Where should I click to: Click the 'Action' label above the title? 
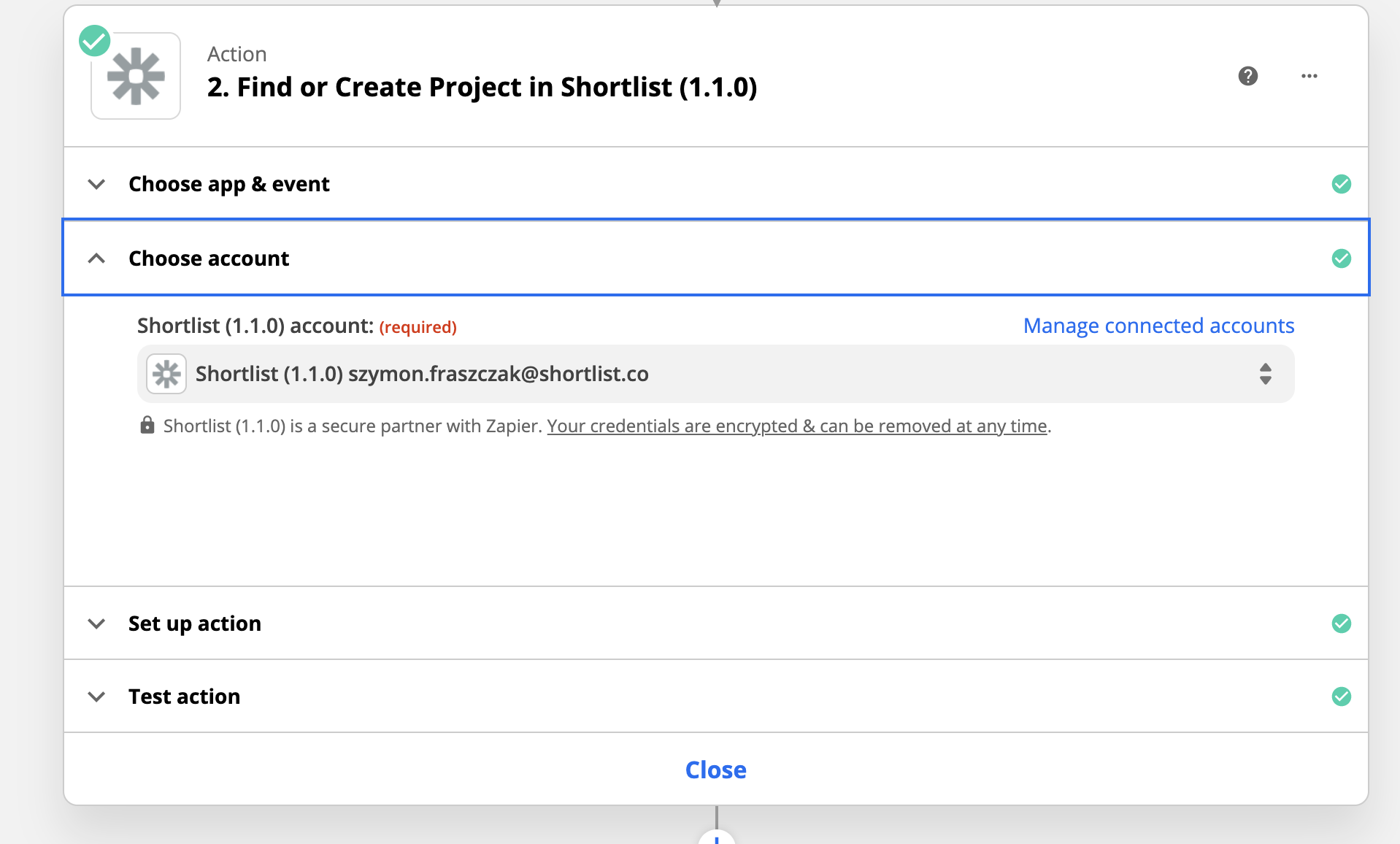[237, 54]
